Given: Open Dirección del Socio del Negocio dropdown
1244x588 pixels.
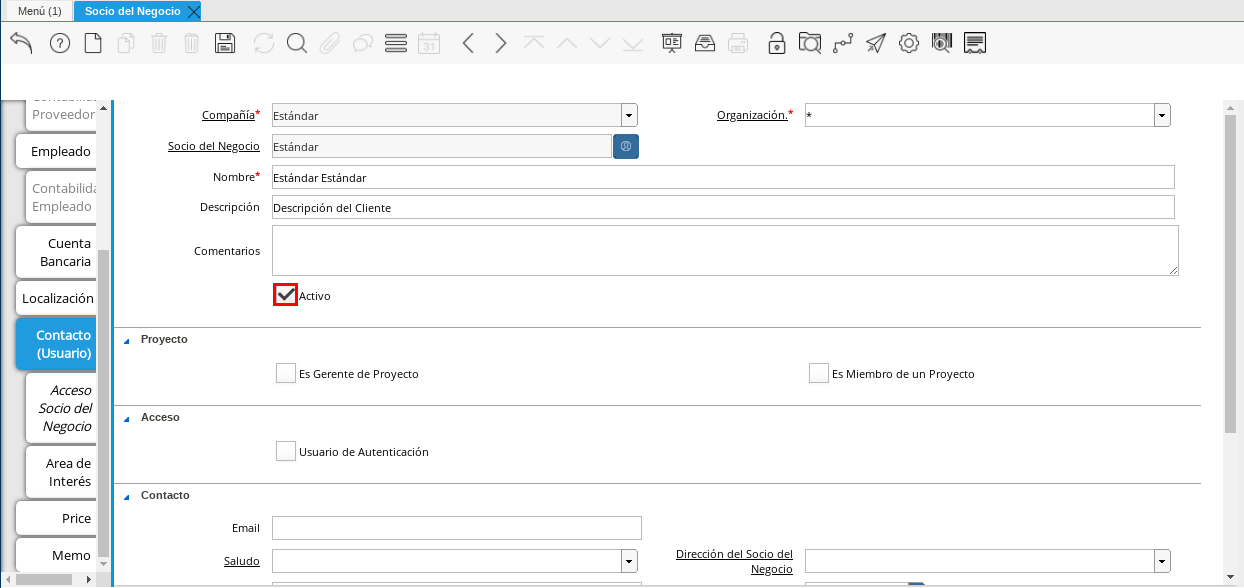Looking at the screenshot, I should pyautogui.click(x=1162, y=560).
